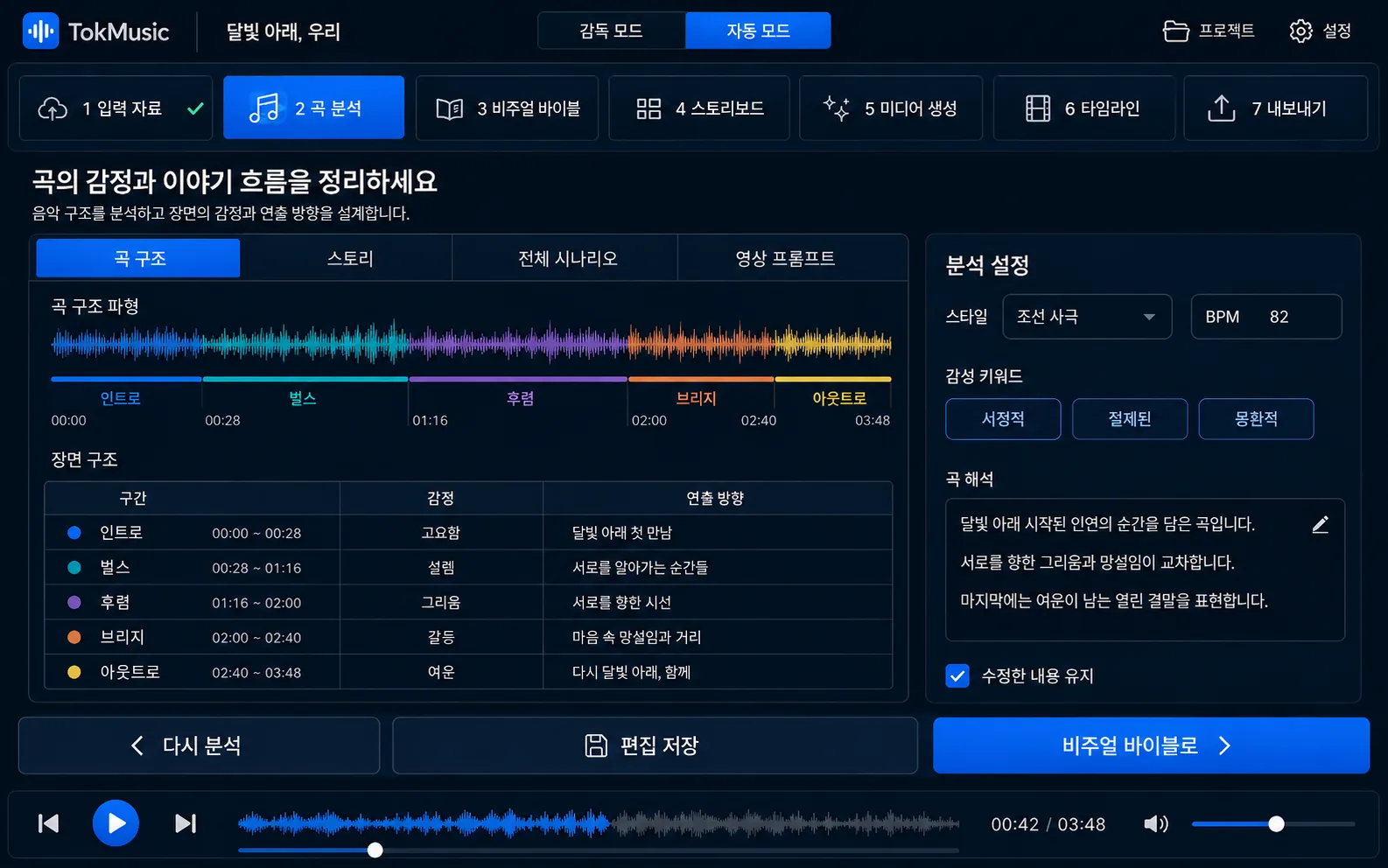Click the BPM field showing 82
The width and height of the screenshot is (1388, 868).
1266,317
